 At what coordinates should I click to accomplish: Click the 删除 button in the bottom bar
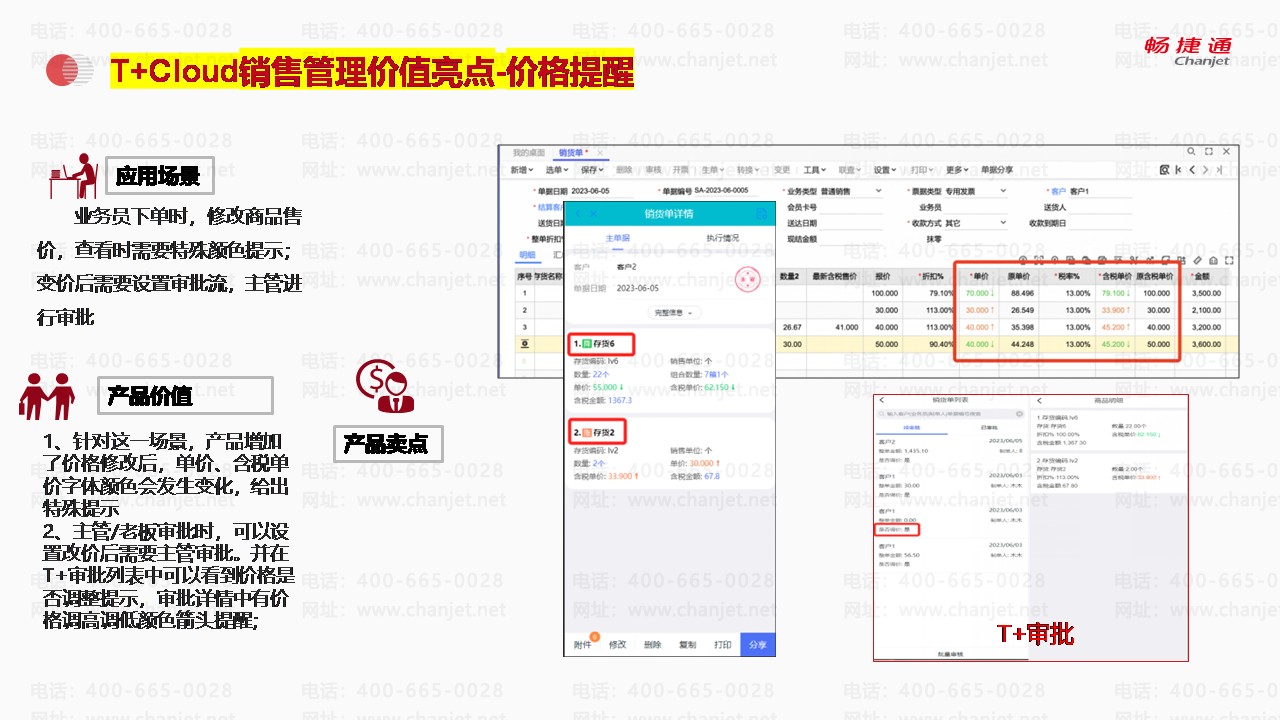tap(652, 645)
